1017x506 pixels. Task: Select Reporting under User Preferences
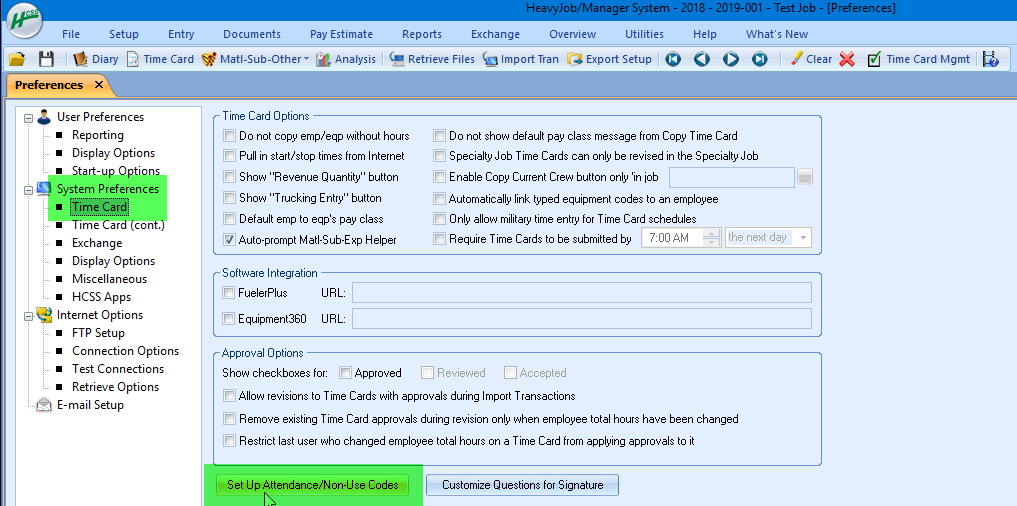tap(97, 135)
